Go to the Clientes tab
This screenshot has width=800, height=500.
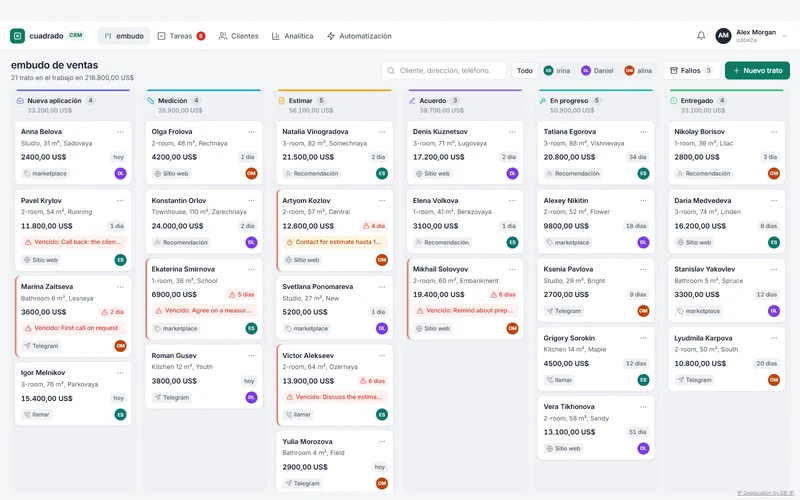[239, 36]
